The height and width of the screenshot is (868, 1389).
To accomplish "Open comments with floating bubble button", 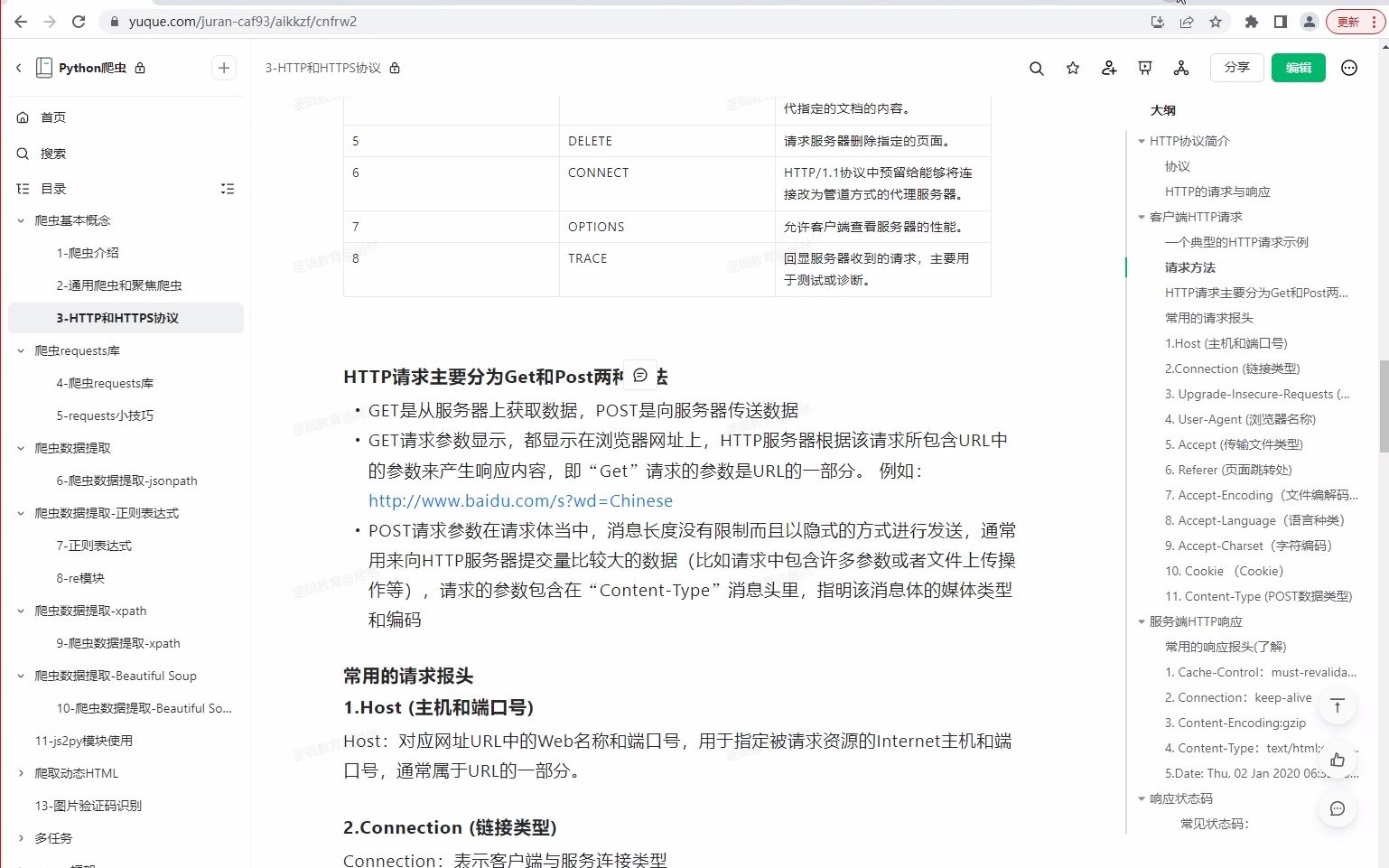I will [1338, 808].
